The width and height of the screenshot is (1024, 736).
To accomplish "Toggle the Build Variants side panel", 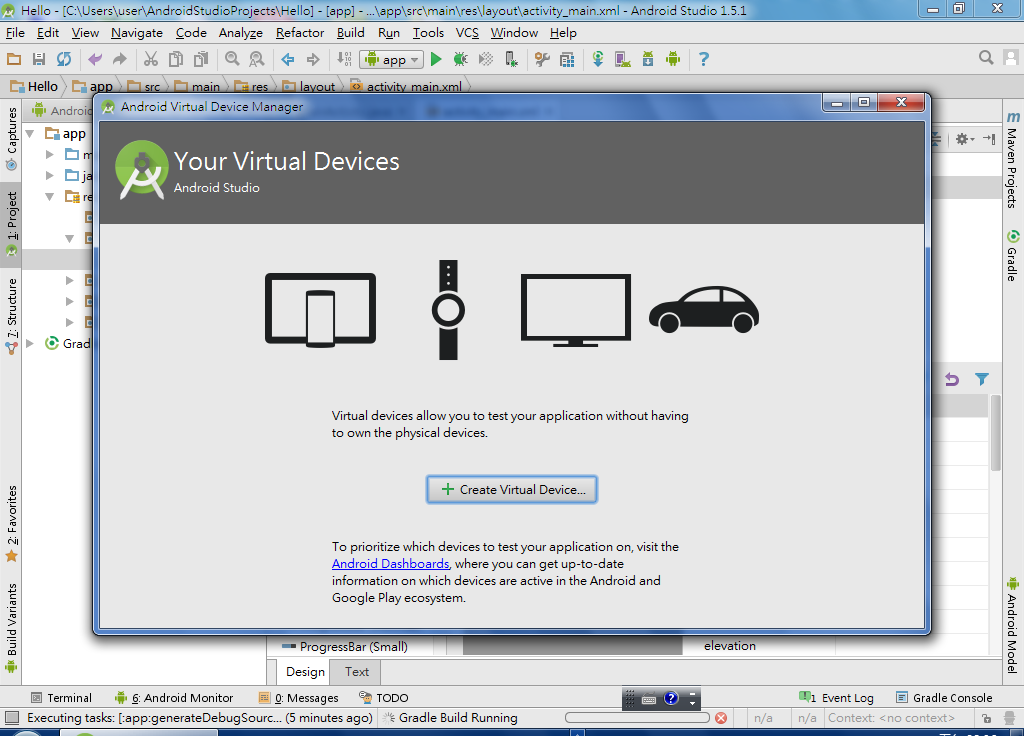I will (12, 628).
